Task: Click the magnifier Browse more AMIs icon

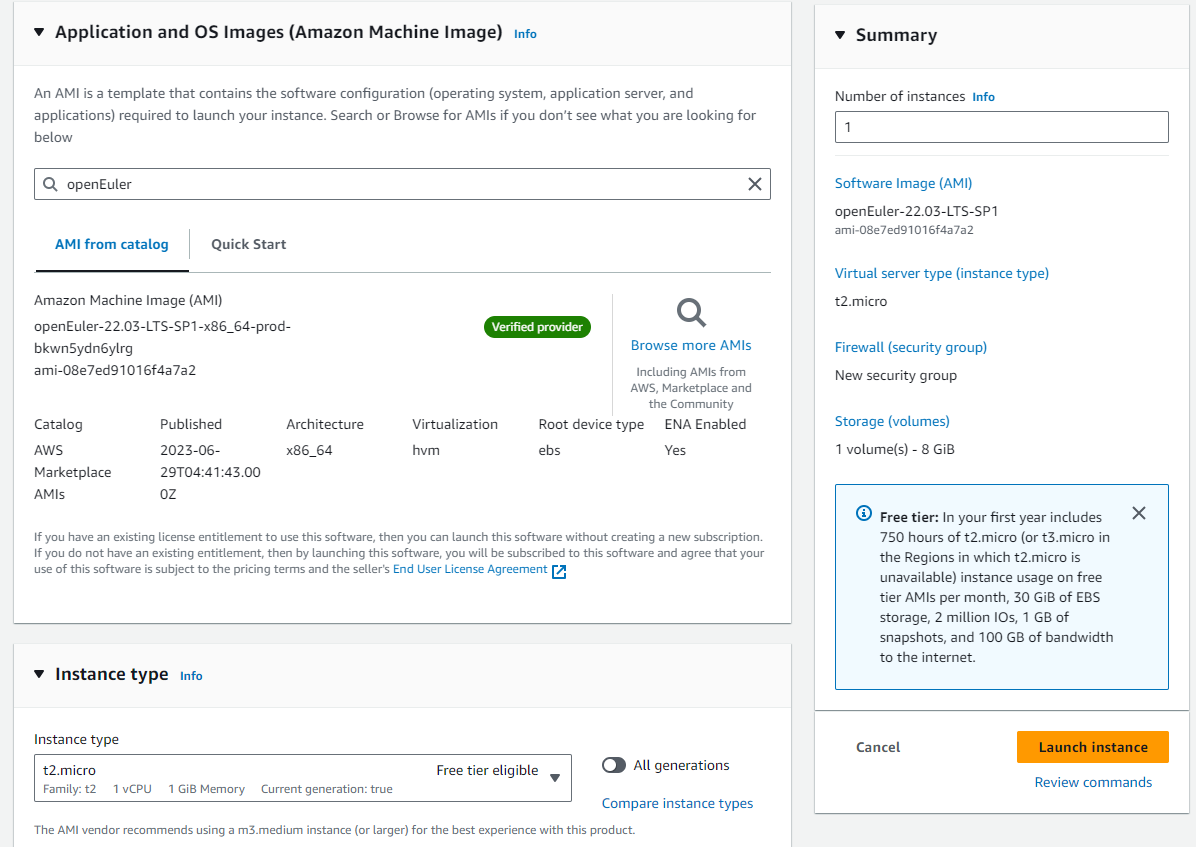Action: point(691,312)
